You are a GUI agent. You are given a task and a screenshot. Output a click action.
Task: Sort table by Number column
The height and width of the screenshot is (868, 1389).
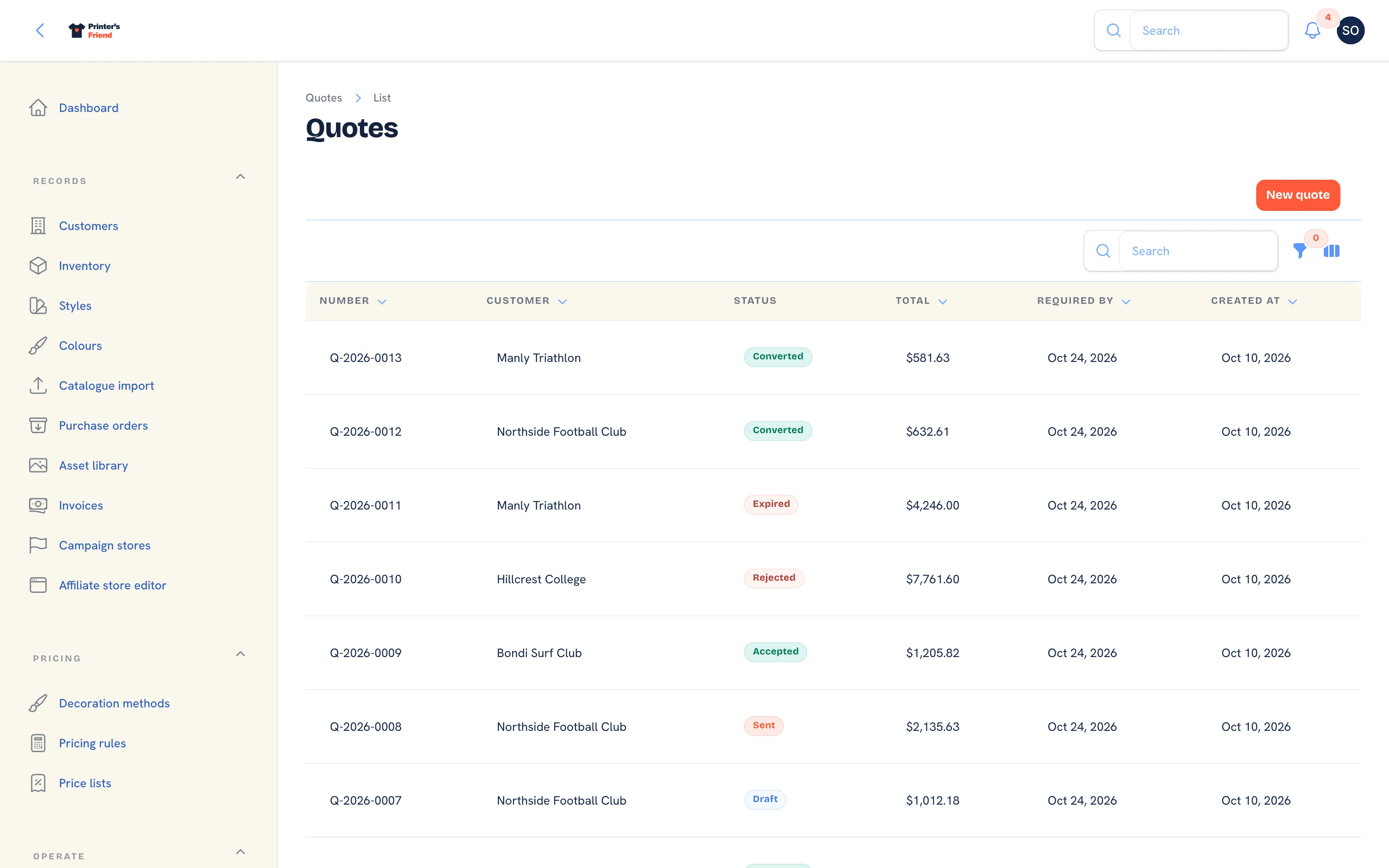(x=352, y=301)
